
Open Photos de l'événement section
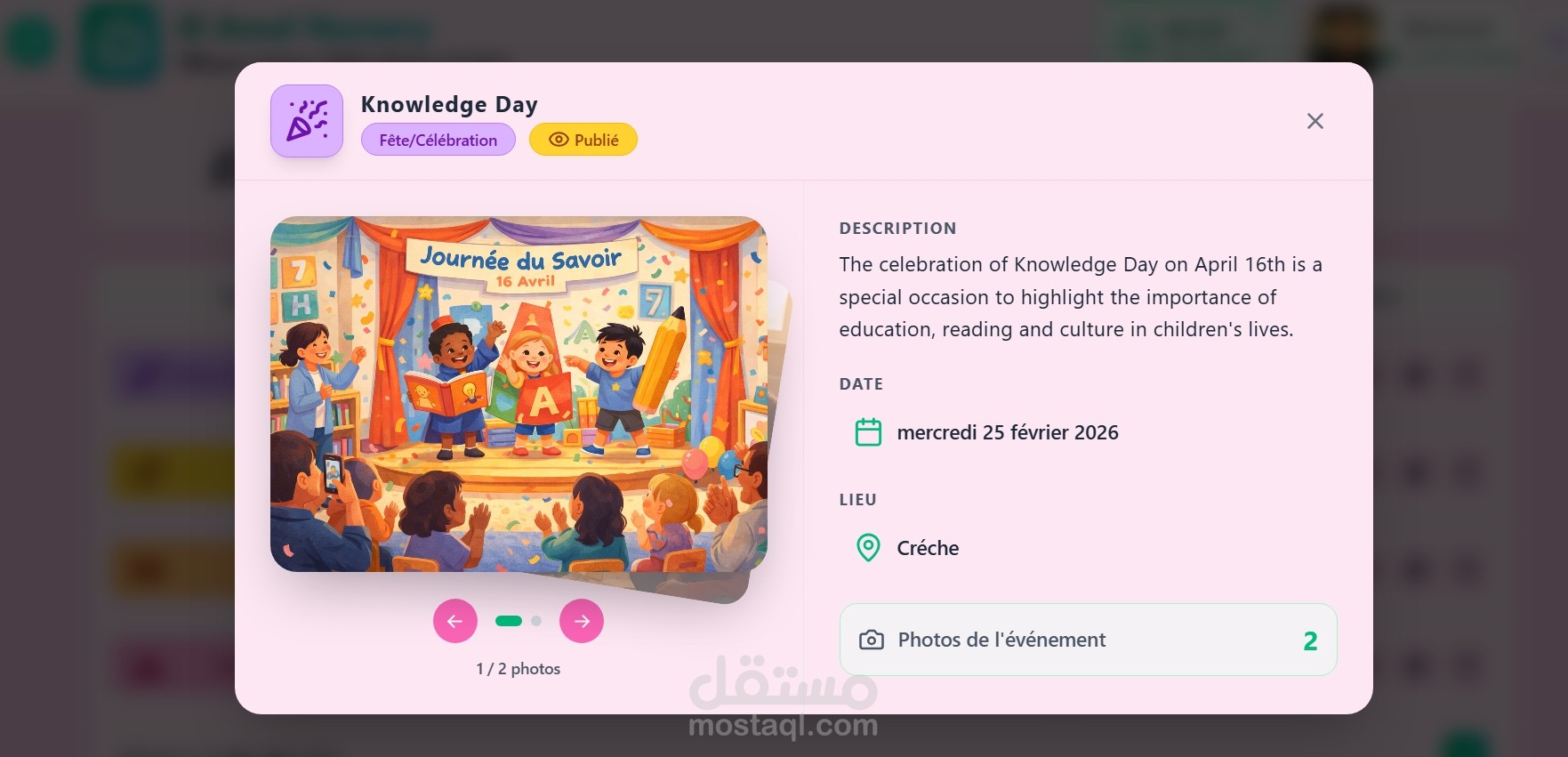point(1088,640)
